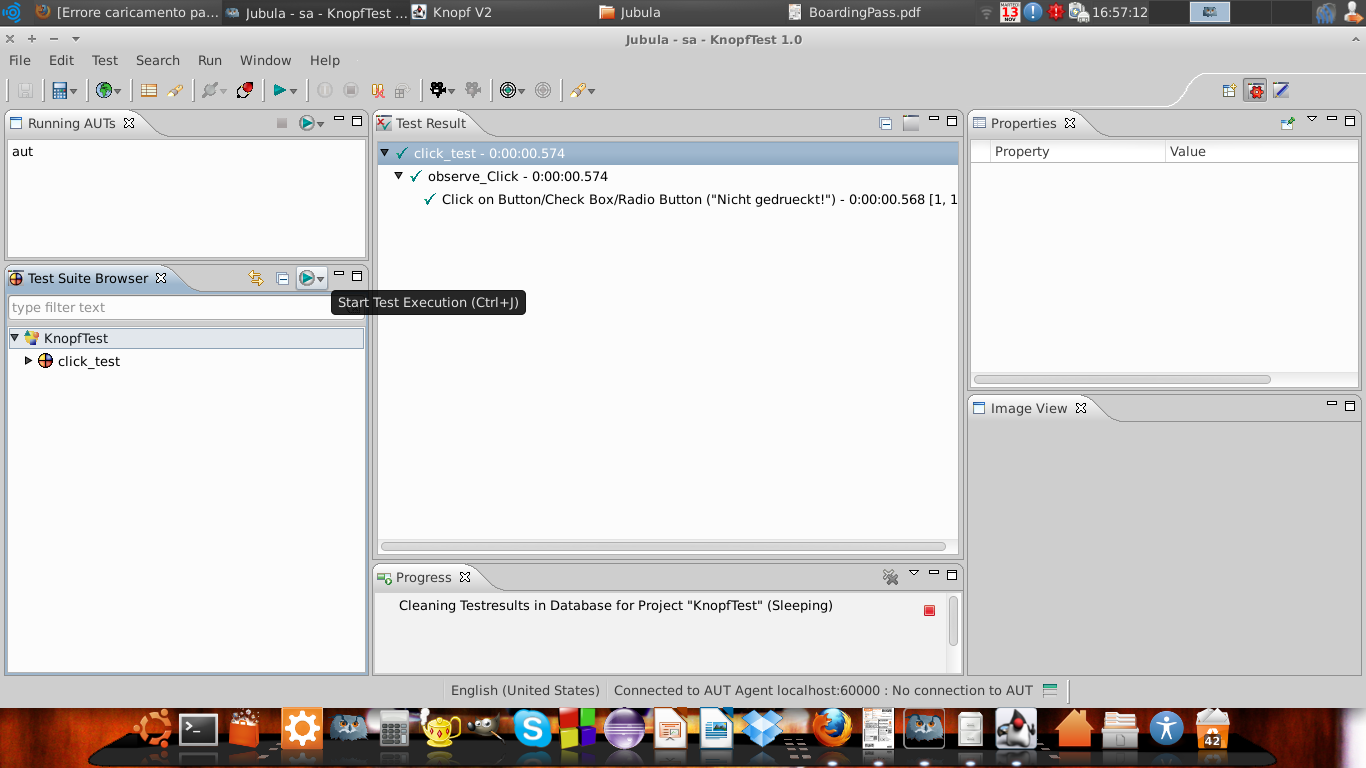Collapse click_test node in Test Result

385,153
